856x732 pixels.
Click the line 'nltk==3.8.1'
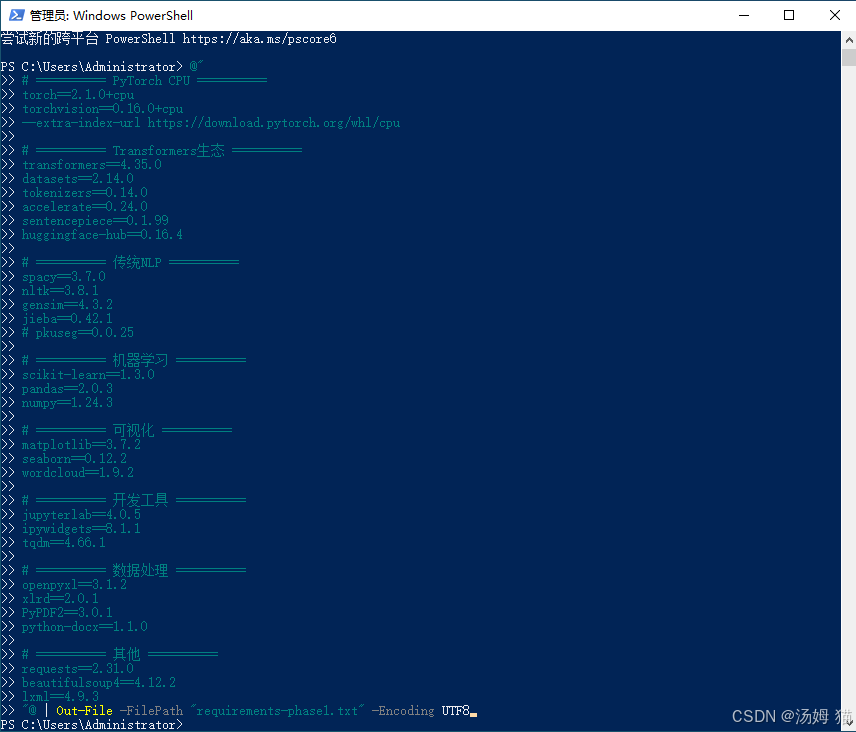[x=60, y=290]
